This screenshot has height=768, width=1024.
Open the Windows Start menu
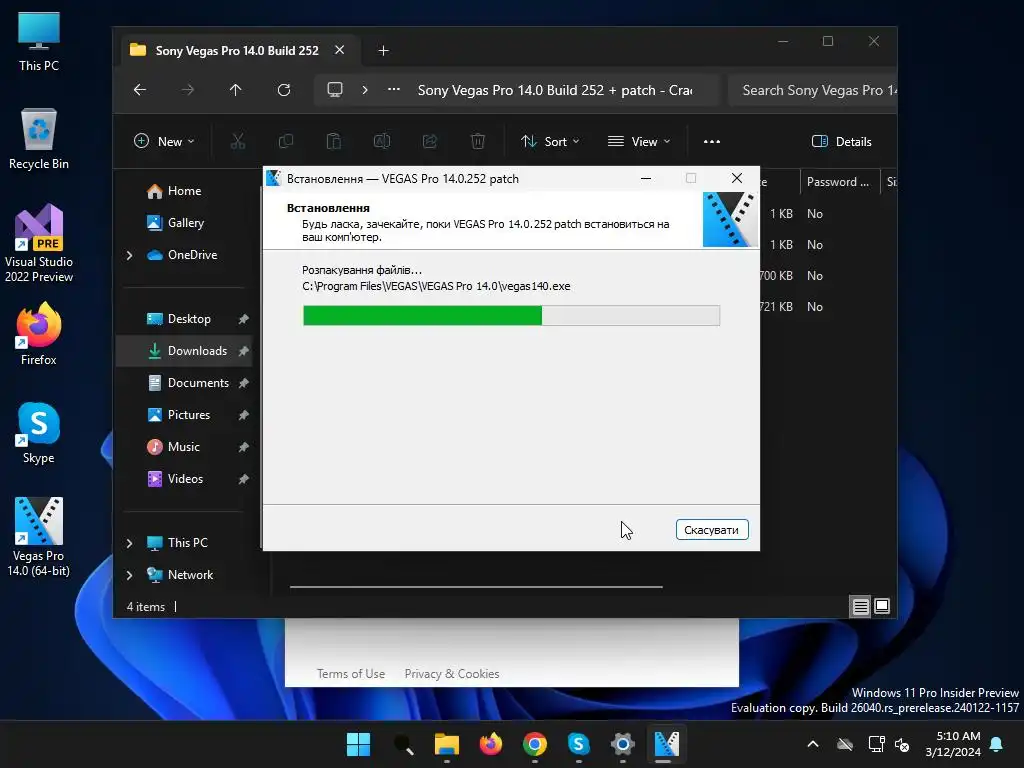(359, 744)
